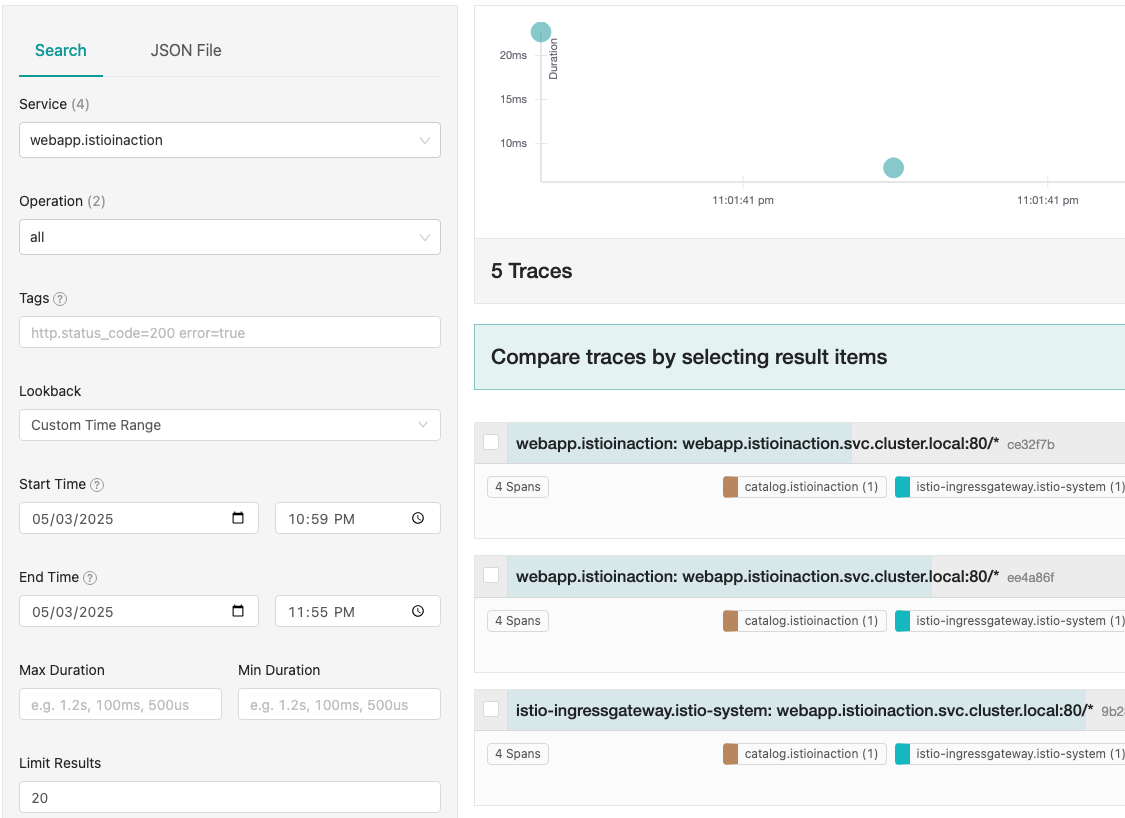Expand the Operation dropdown set to all
This screenshot has height=818, width=1125.
(x=230, y=237)
